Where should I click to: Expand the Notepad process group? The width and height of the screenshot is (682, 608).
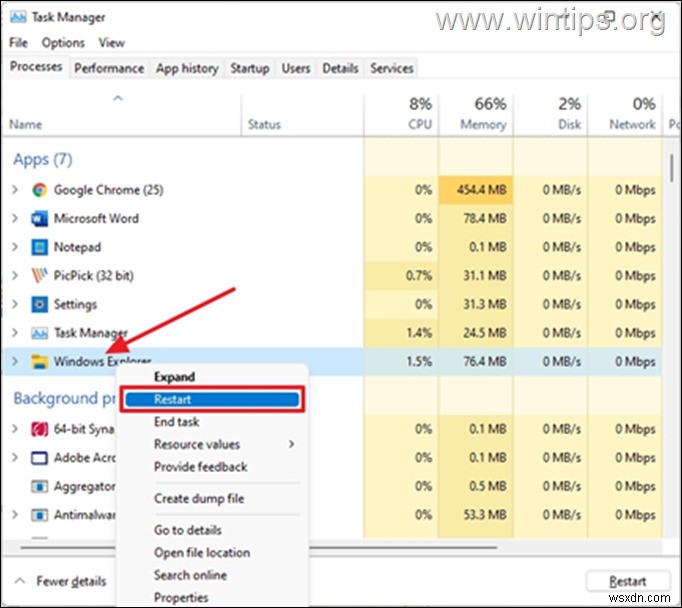(x=15, y=247)
